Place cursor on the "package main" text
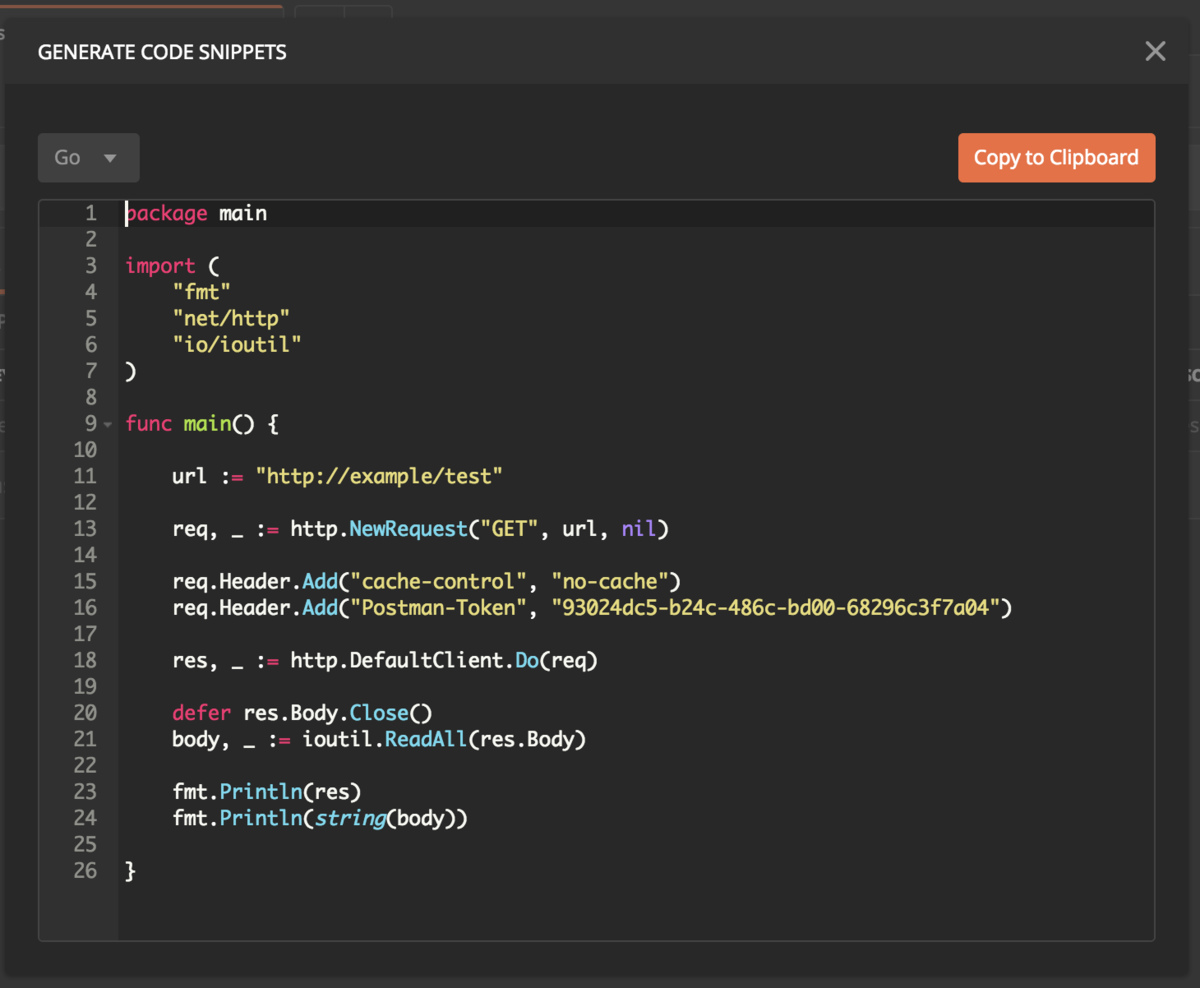1200x988 pixels. point(196,213)
